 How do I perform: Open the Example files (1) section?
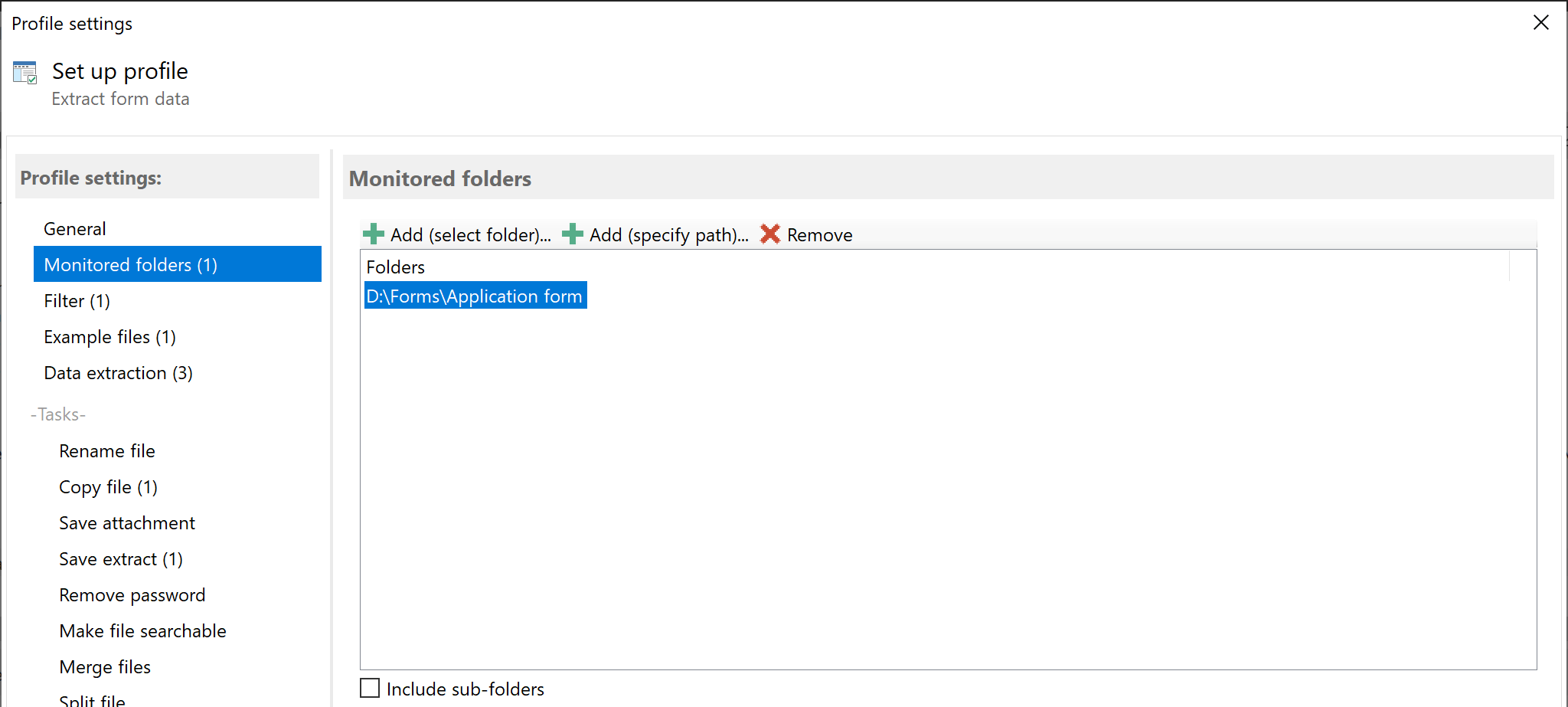click(x=109, y=336)
